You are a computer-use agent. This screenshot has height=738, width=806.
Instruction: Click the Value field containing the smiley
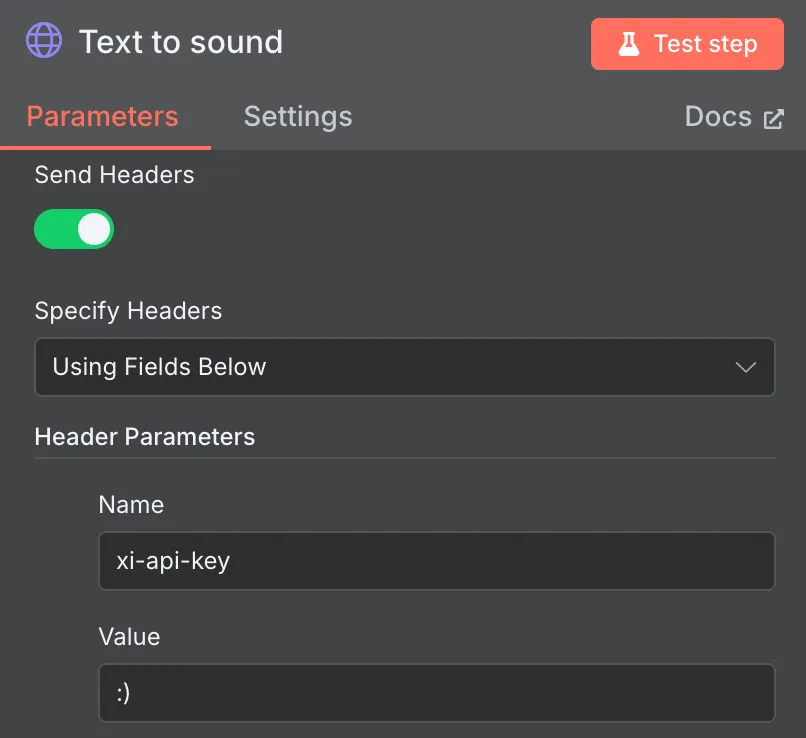(437, 693)
